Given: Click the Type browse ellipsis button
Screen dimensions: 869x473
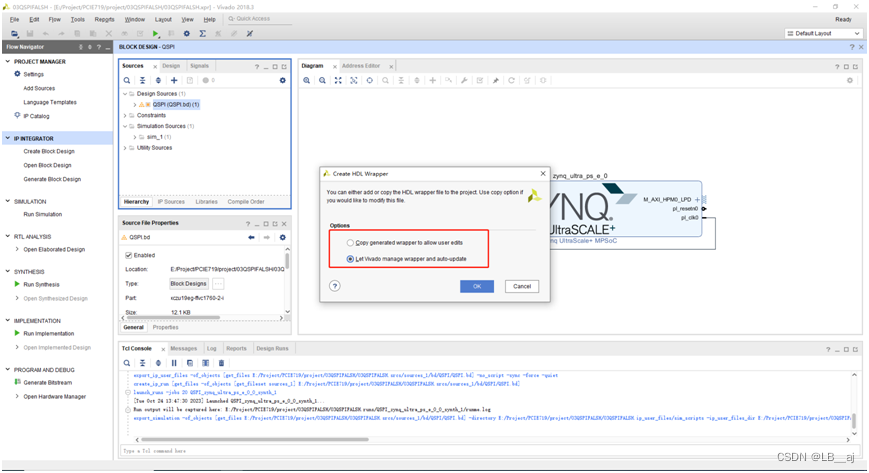Looking at the screenshot, I should point(218,284).
